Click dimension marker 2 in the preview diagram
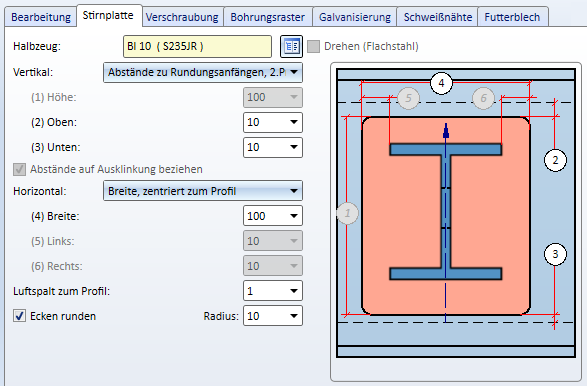The height and width of the screenshot is (386, 587). coord(555,160)
